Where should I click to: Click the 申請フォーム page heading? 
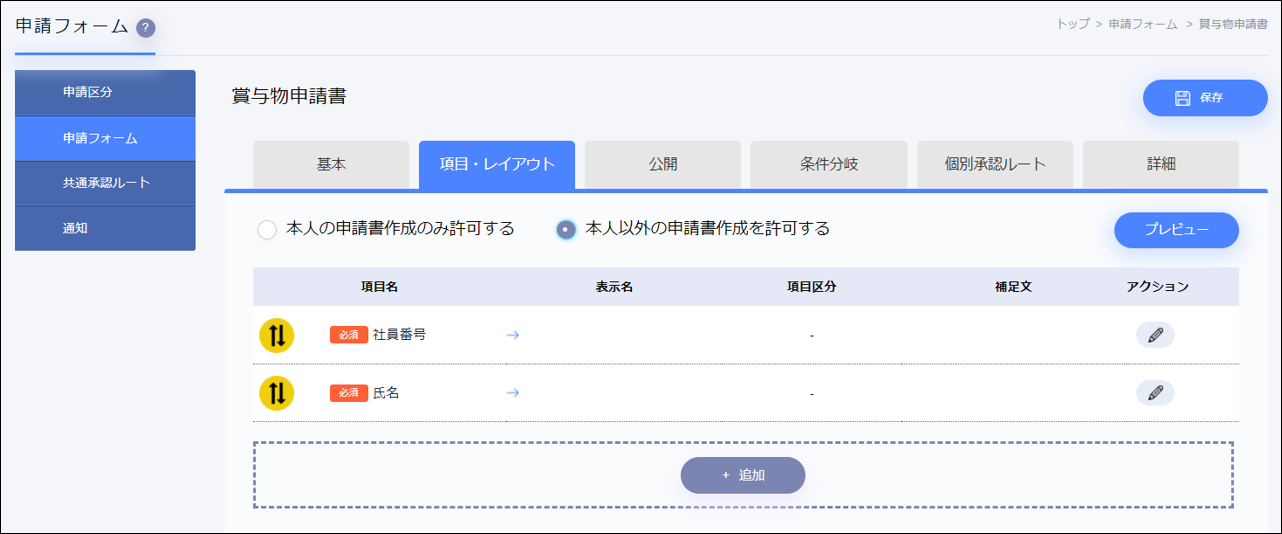click(72, 26)
